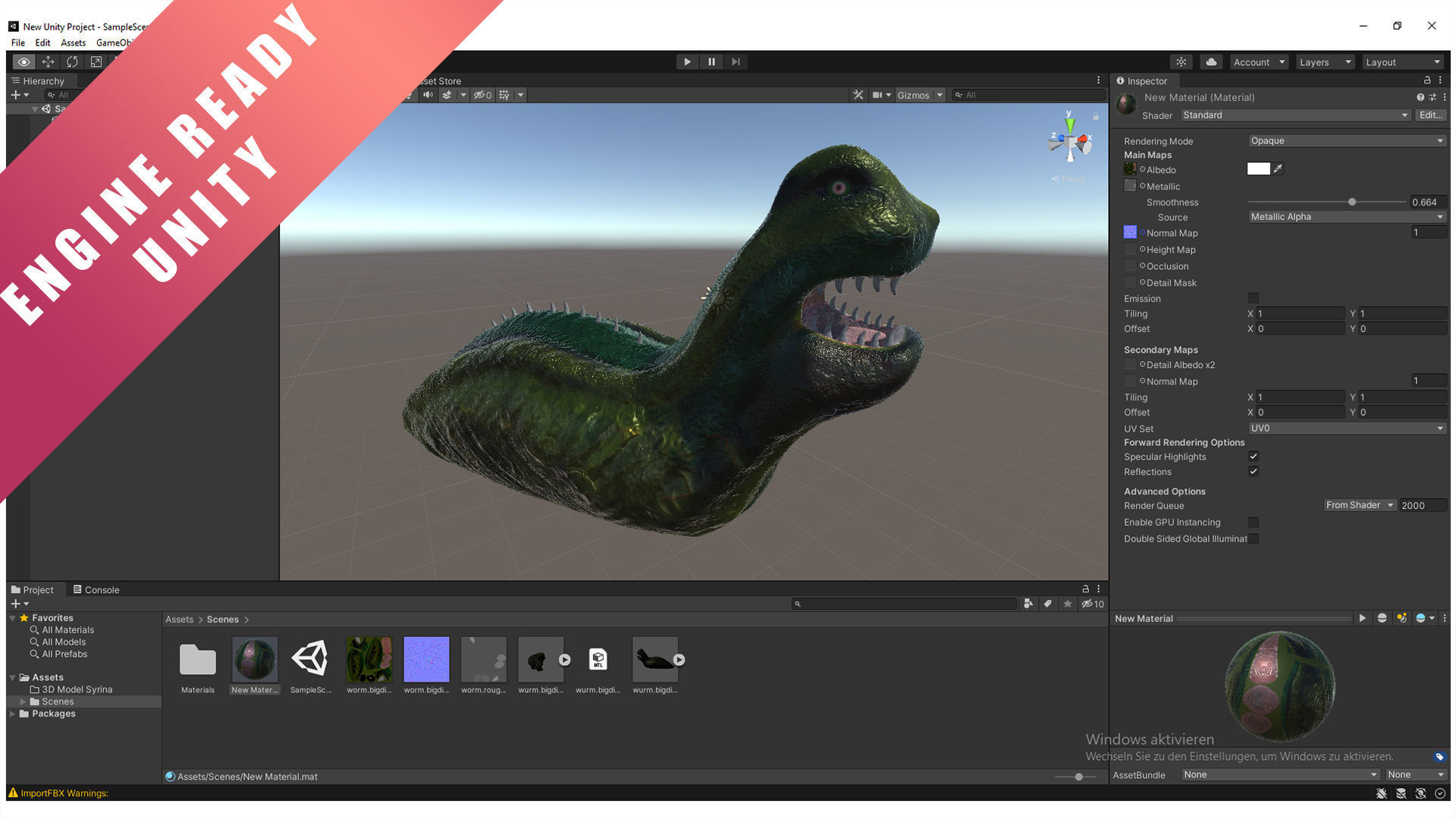The image size is (1456, 819).
Task: Toggle scene audio speaker icon
Action: [428, 95]
